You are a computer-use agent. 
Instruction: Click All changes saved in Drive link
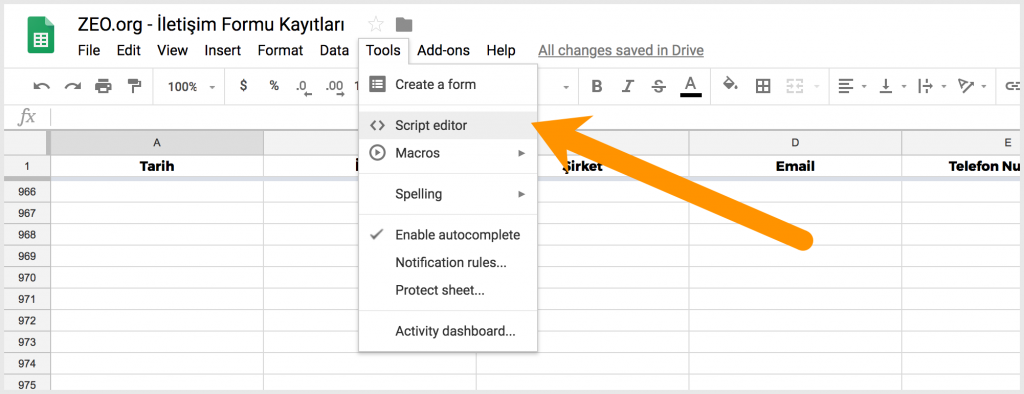[x=621, y=50]
